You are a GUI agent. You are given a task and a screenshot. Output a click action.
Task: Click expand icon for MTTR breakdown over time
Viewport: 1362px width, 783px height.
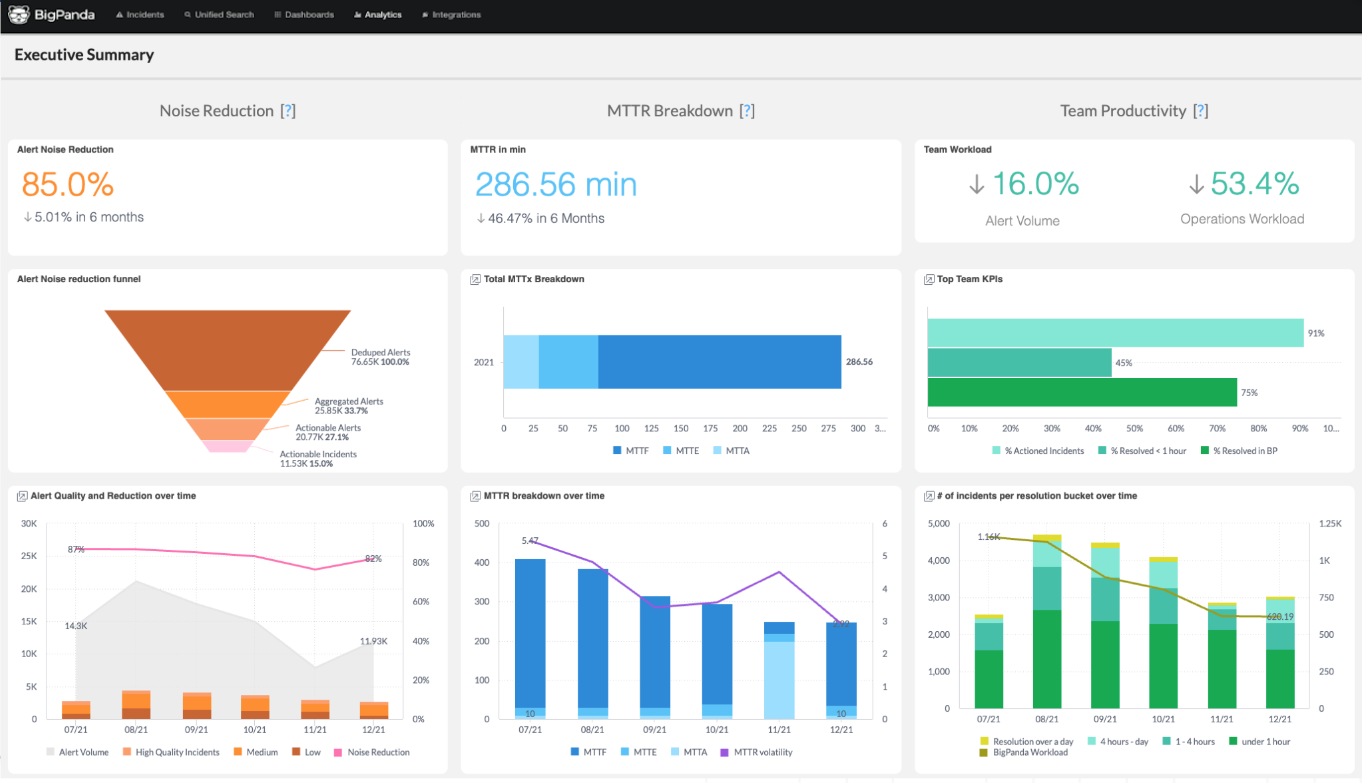[475, 496]
